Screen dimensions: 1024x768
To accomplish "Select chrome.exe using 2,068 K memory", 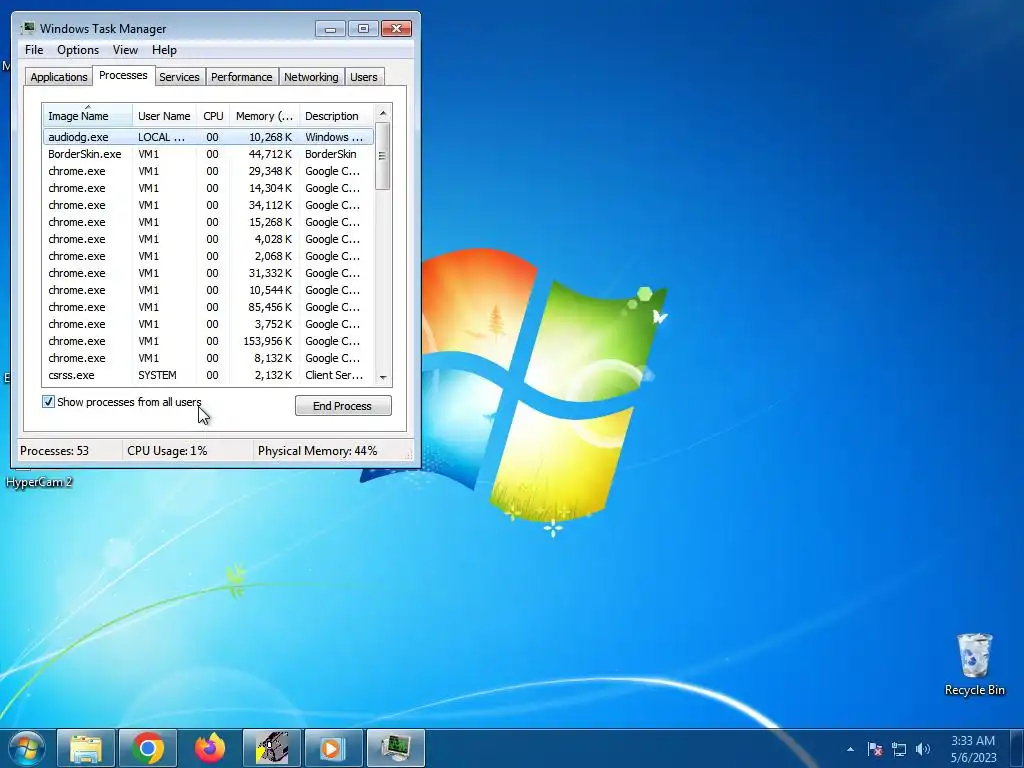I will point(208,256).
